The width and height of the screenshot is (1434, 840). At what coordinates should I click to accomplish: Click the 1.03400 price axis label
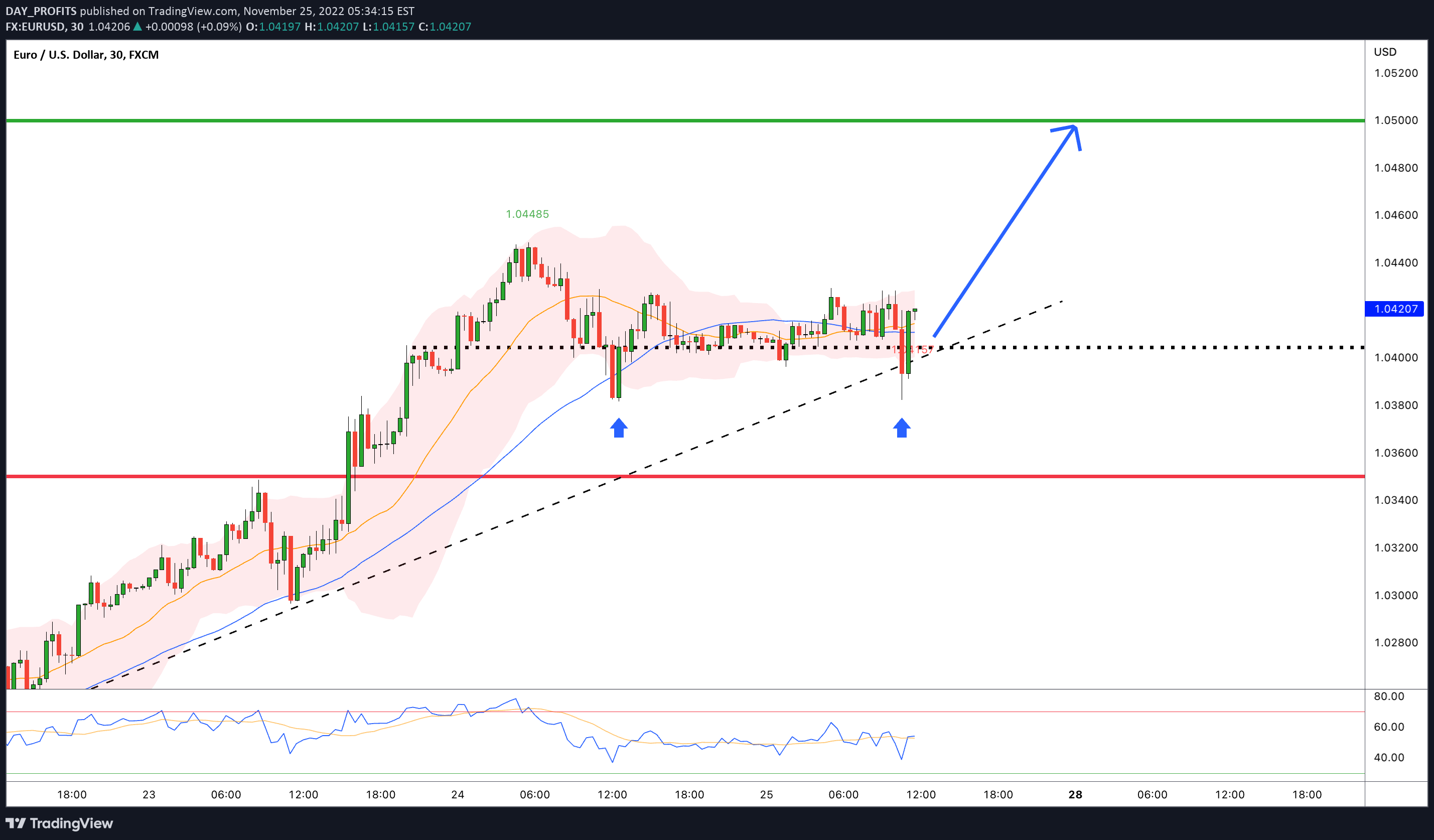pyautogui.click(x=1396, y=500)
